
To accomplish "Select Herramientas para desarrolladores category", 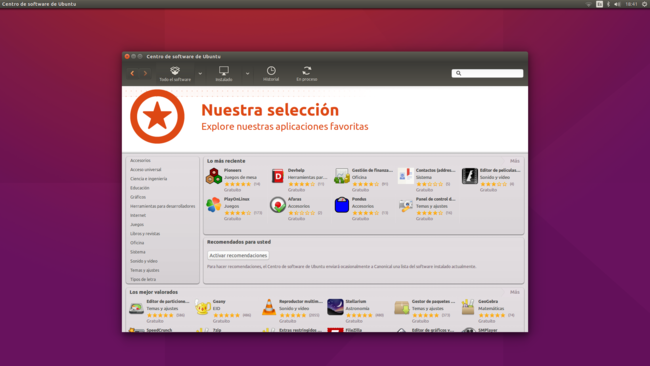I will (162, 206).
